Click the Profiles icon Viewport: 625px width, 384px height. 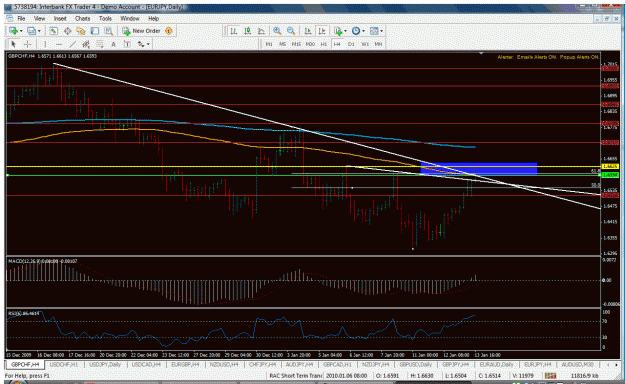[x=31, y=31]
